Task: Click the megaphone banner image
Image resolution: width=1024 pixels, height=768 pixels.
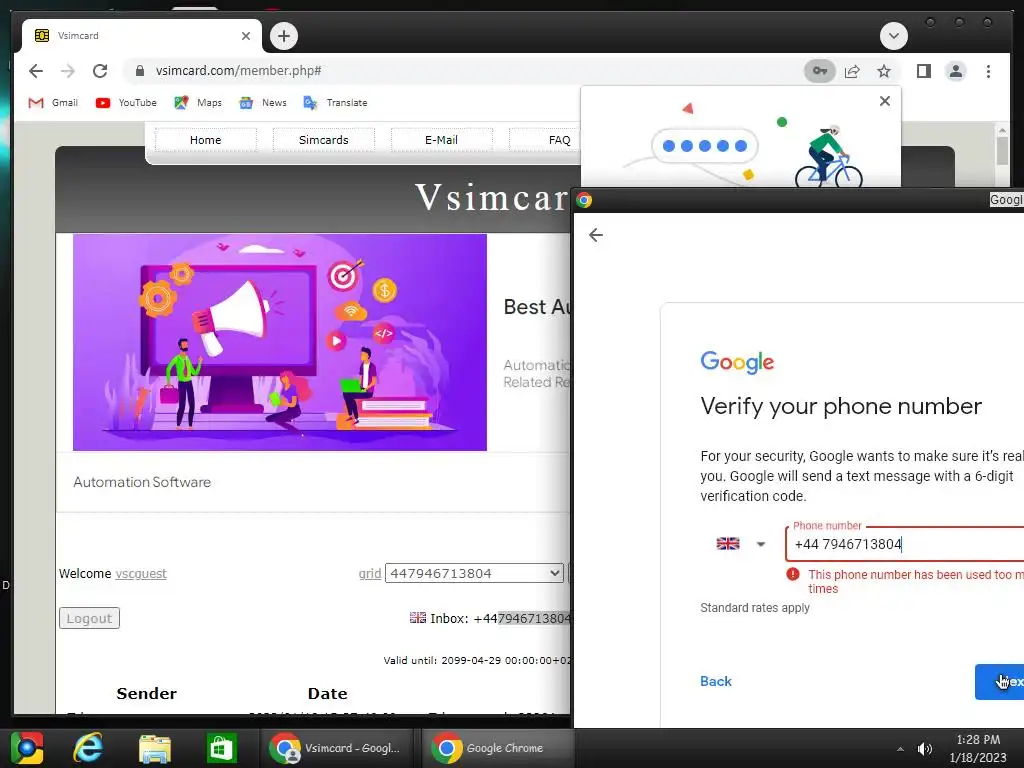Action: pyautogui.click(x=280, y=342)
